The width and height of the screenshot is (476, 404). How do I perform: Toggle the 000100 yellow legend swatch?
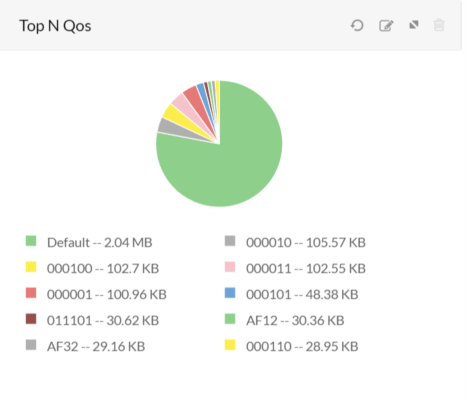coord(31,267)
